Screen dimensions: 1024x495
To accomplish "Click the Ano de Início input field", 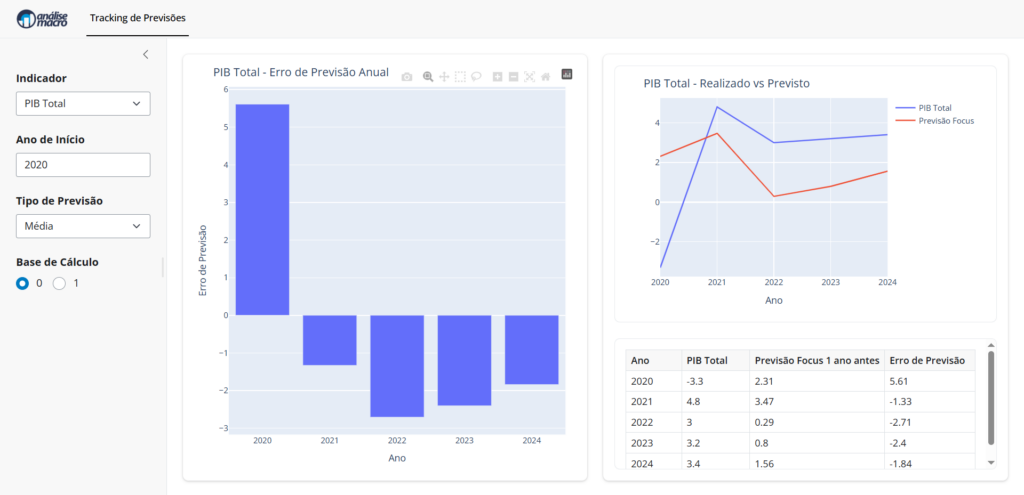I will click(x=83, y=165).
